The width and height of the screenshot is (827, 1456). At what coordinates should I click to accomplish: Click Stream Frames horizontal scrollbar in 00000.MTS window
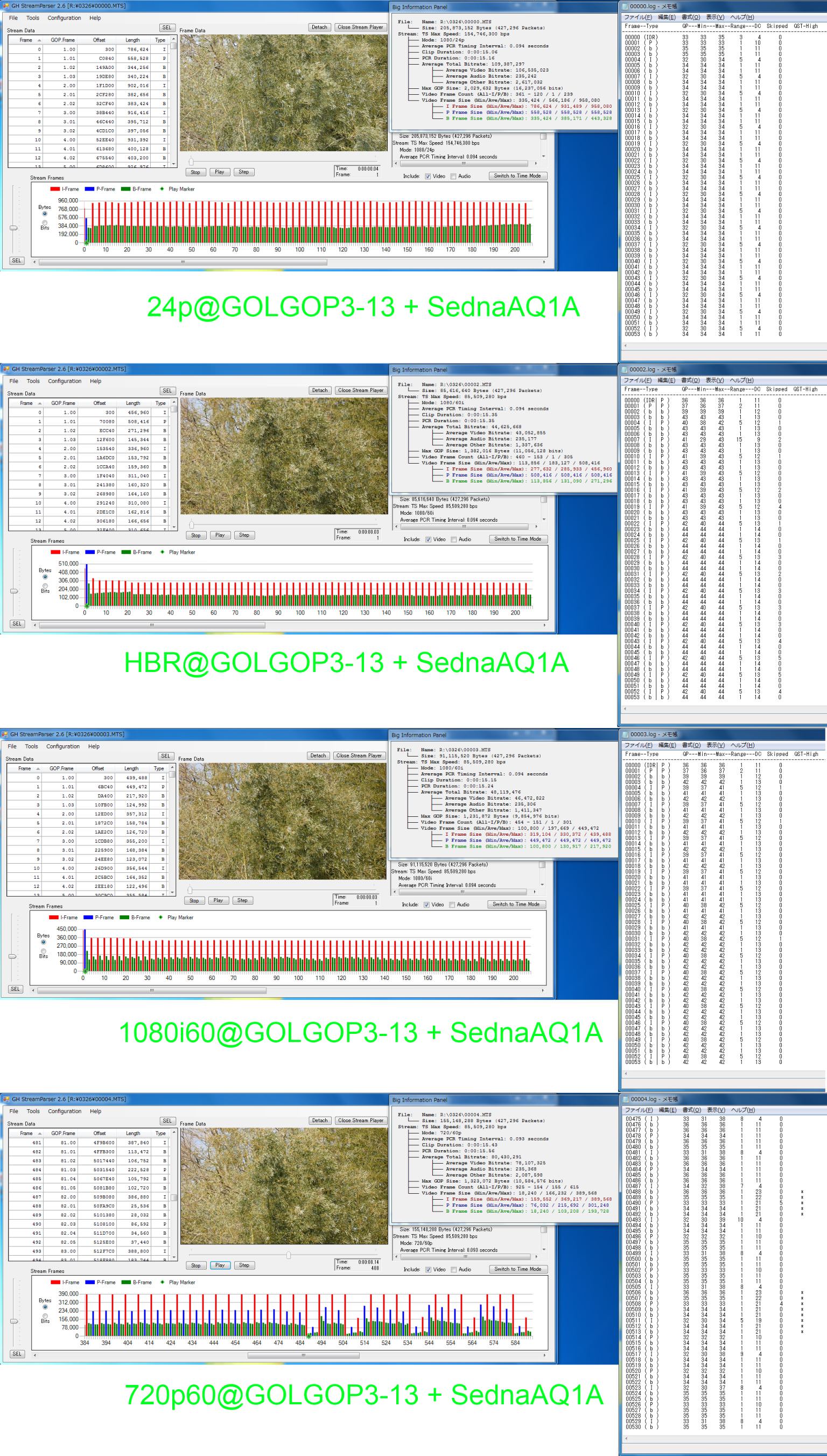pos(183,262)
